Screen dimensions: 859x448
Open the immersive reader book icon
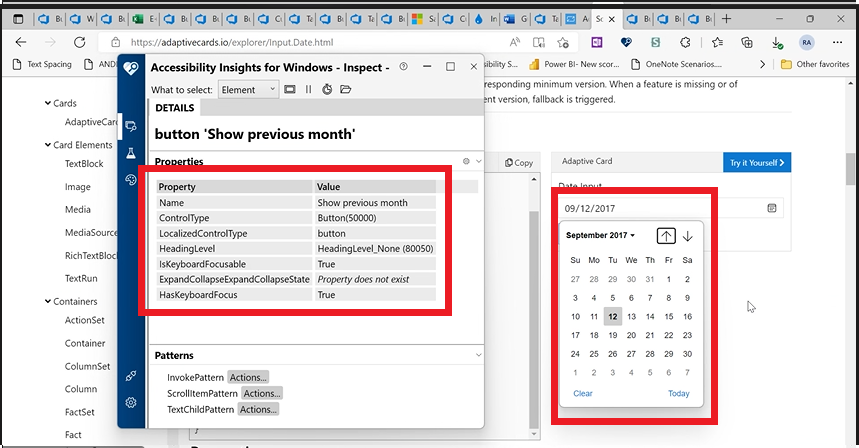539,42
